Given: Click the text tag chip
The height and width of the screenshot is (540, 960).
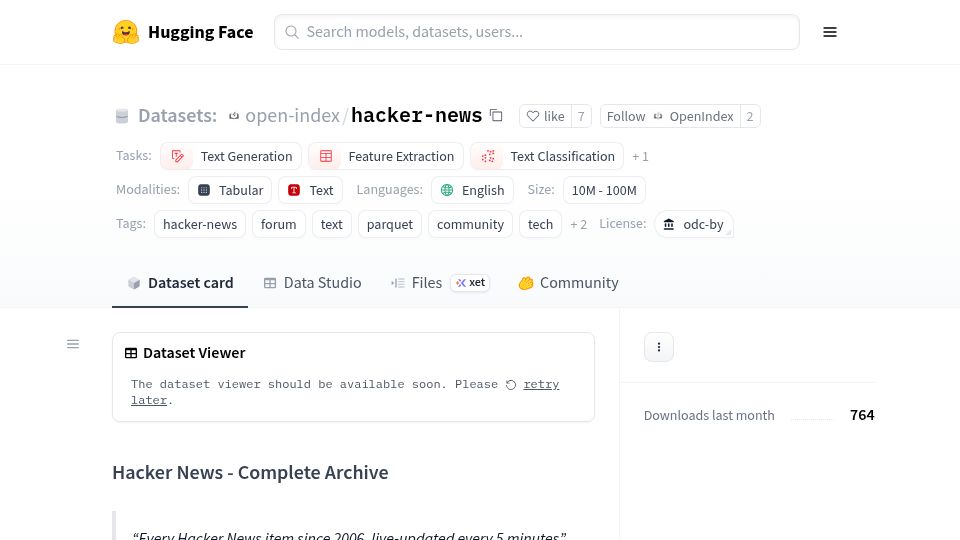Looking at the screenshot, I should click(332, 225).
